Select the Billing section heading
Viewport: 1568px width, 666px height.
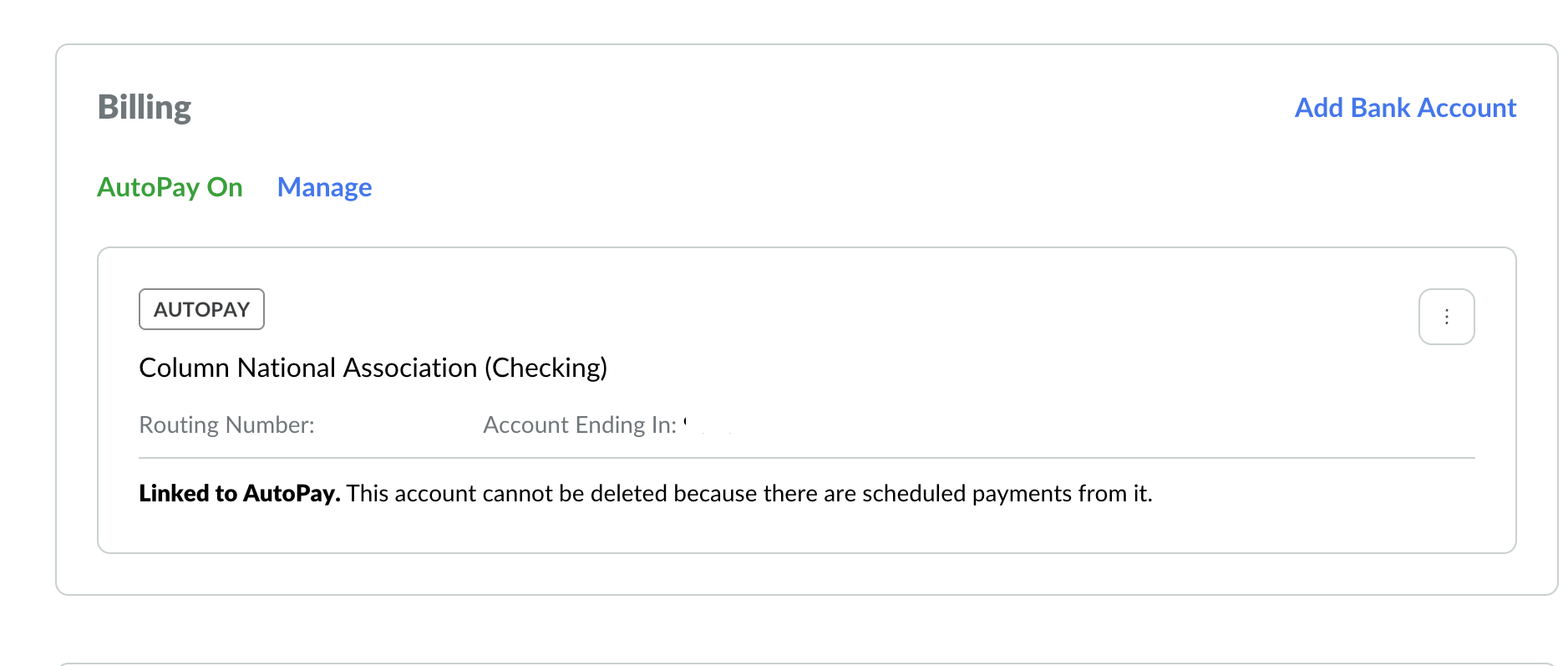[145, 107]
